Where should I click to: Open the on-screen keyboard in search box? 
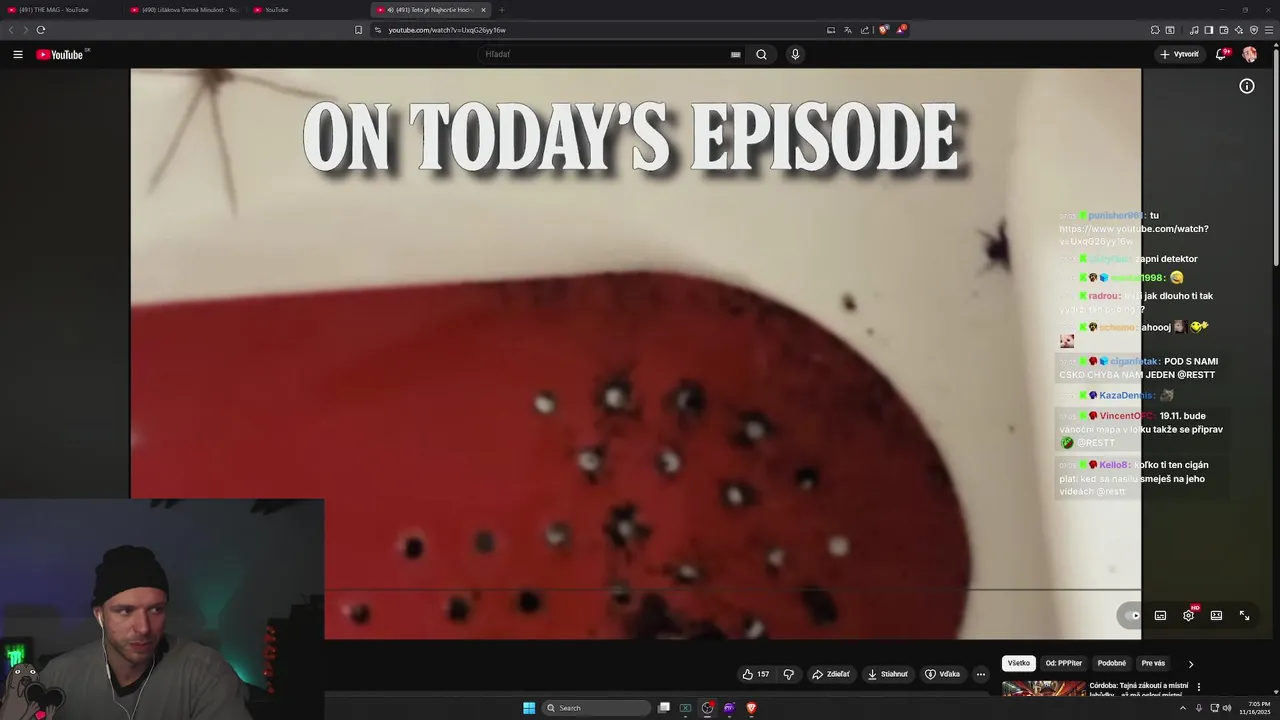[735, 55]
